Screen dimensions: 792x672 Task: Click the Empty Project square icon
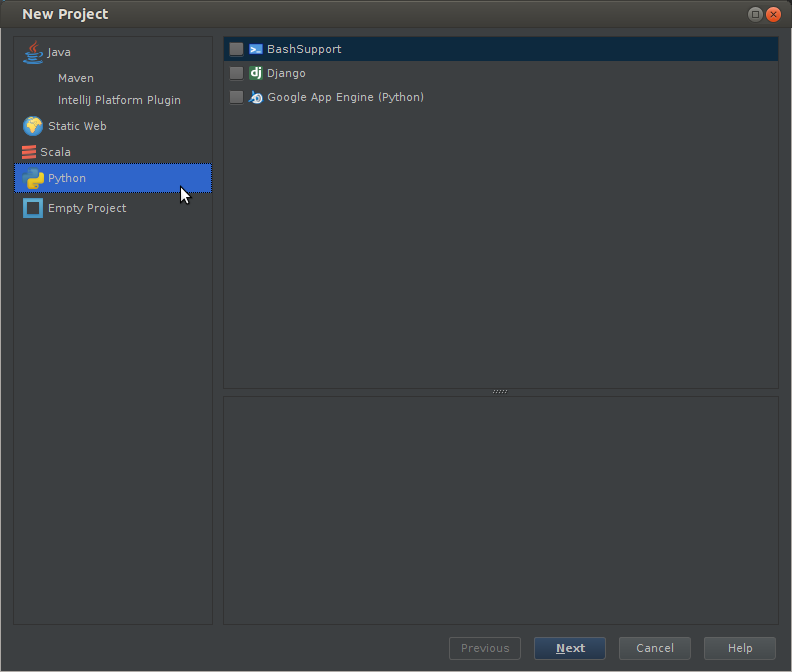(33, 208)
